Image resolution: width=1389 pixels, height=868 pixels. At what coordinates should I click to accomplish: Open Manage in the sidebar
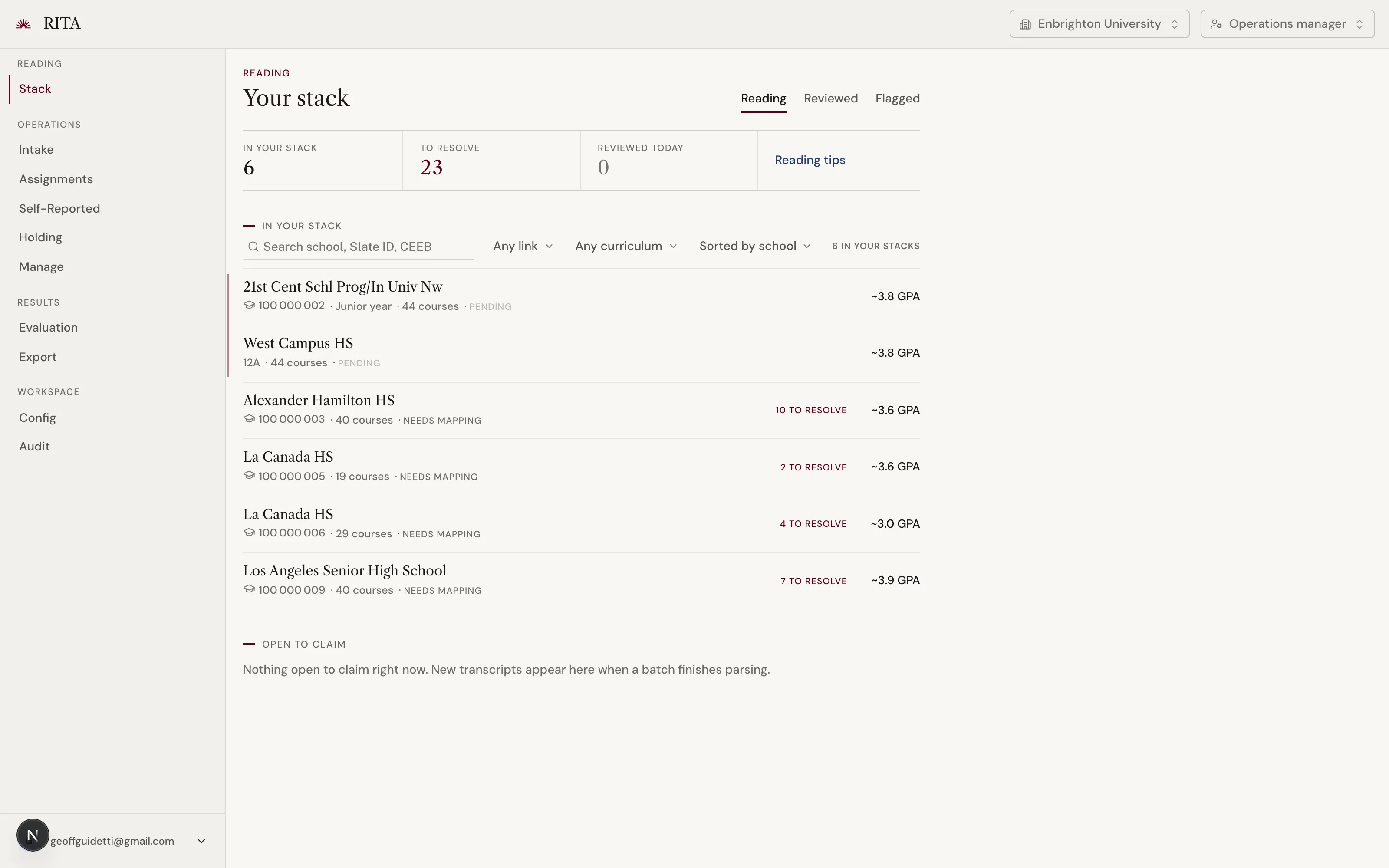[41, 267]
